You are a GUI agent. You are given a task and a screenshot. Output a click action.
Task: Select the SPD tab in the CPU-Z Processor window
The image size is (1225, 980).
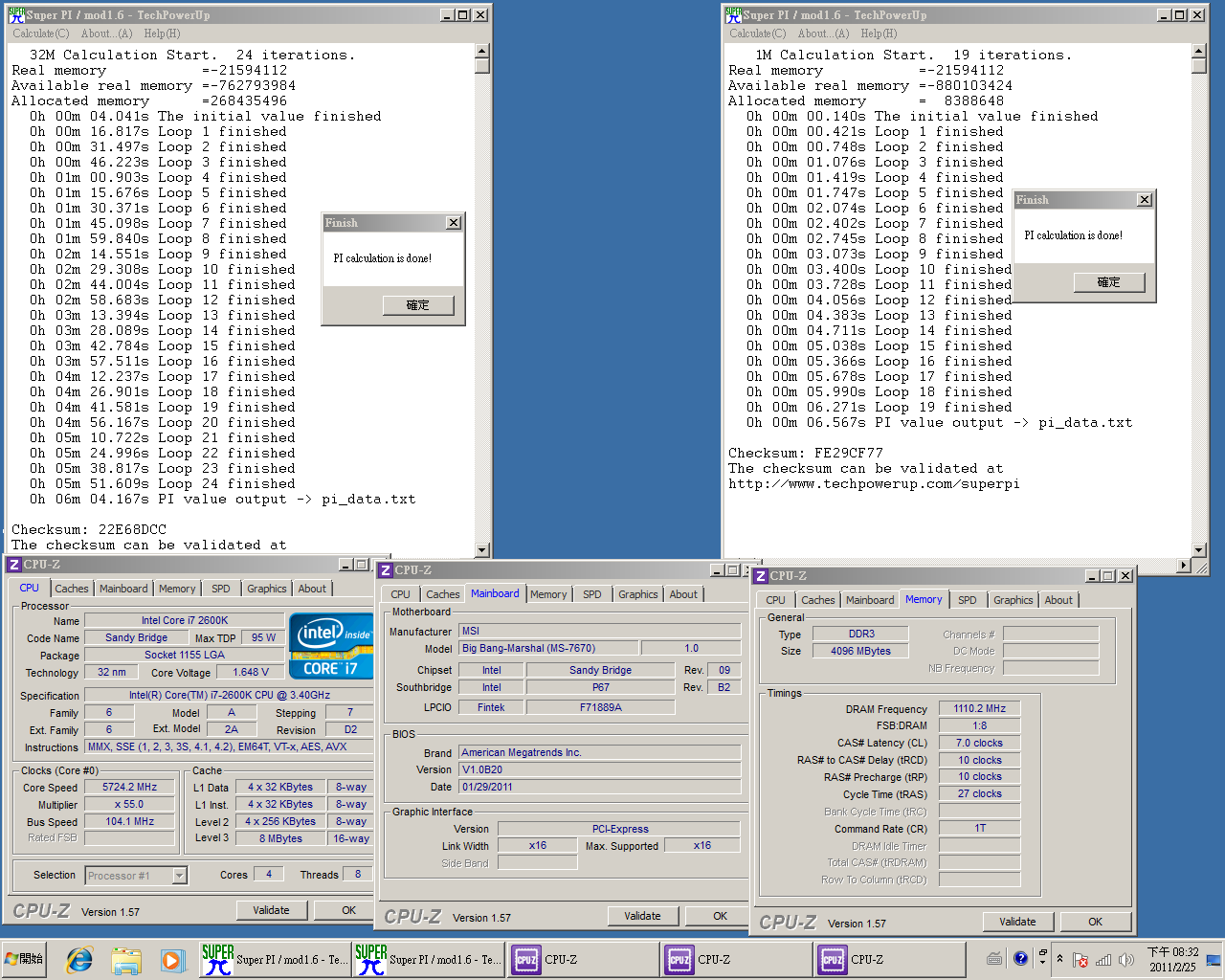(221, 589)
